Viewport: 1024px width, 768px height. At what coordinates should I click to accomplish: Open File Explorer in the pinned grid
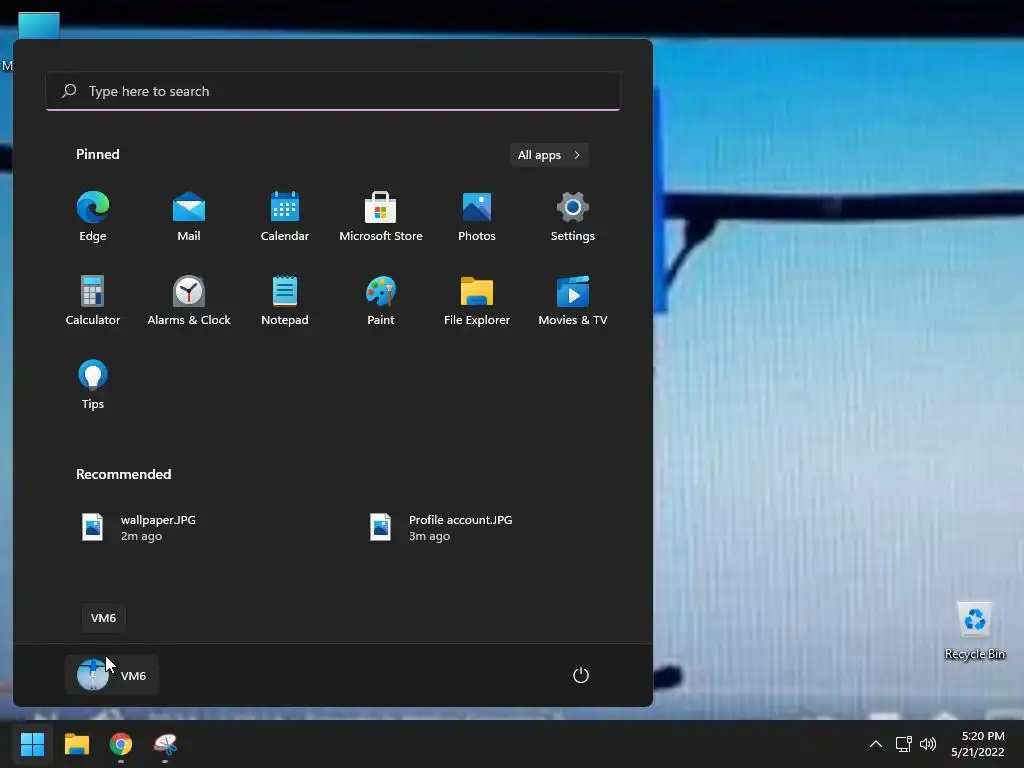click(x=477, y=300)
